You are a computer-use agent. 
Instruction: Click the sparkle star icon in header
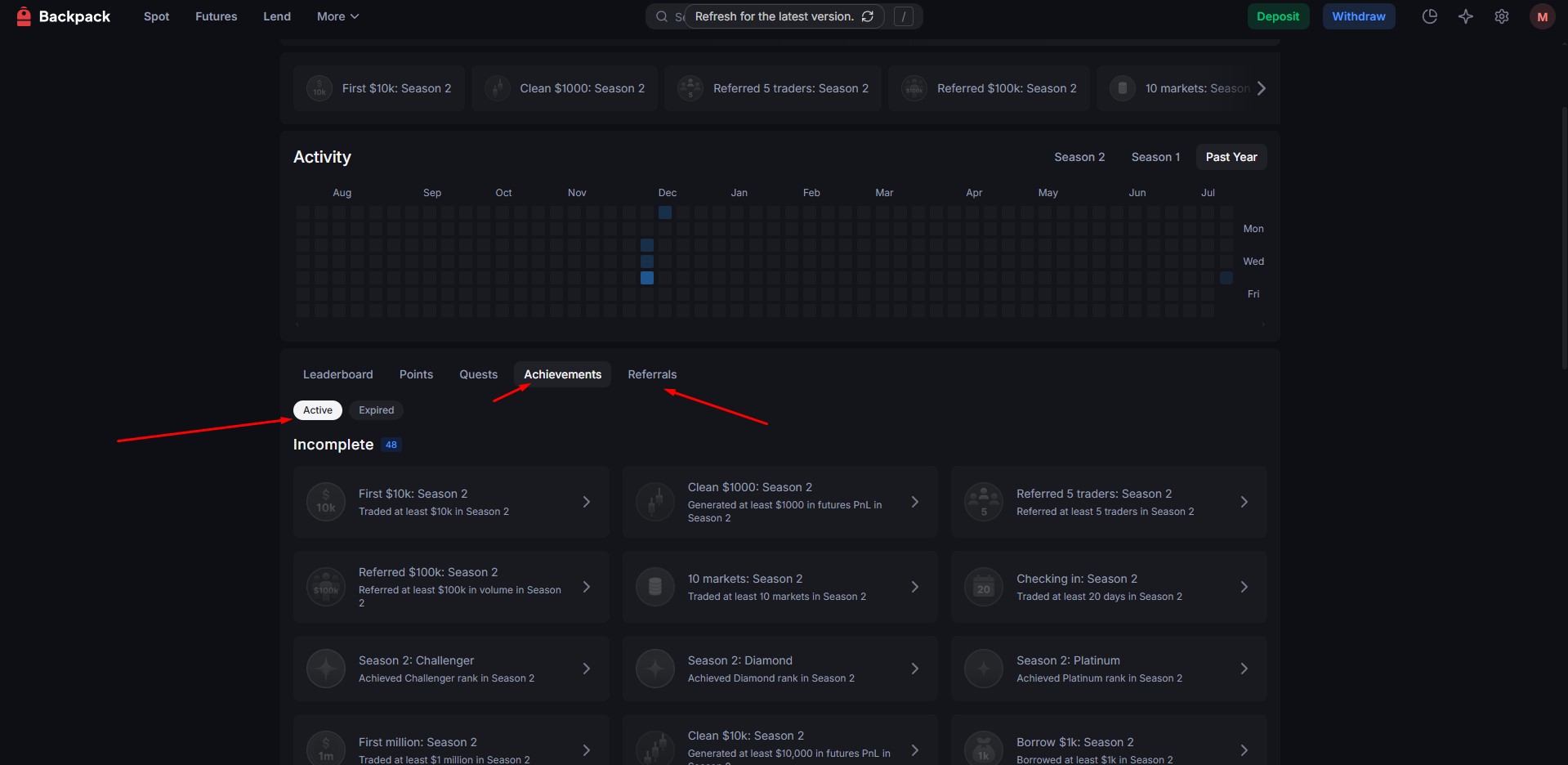(1465, 16)
